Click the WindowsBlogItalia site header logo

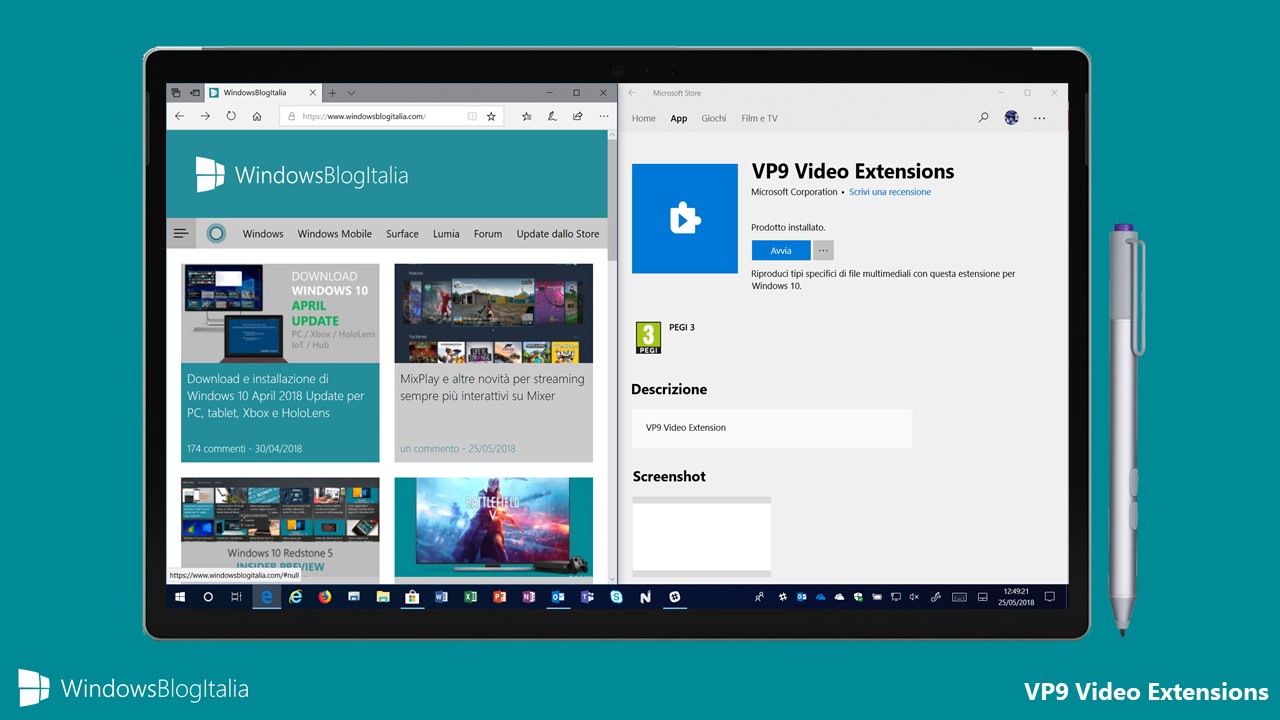click(302, 175)
